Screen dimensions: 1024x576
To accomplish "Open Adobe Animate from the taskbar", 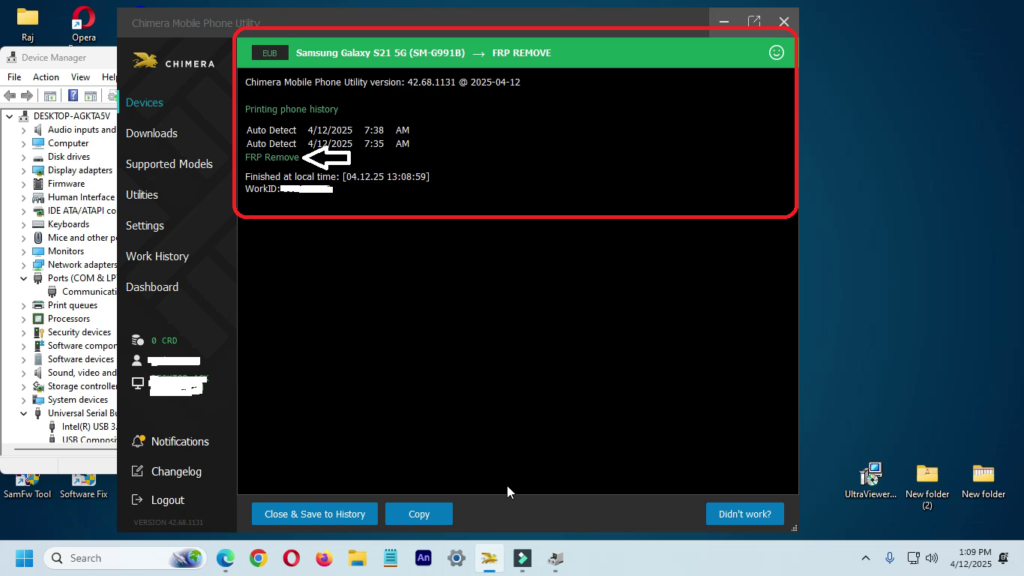I will pyautogui.click(x=423, y=558).
